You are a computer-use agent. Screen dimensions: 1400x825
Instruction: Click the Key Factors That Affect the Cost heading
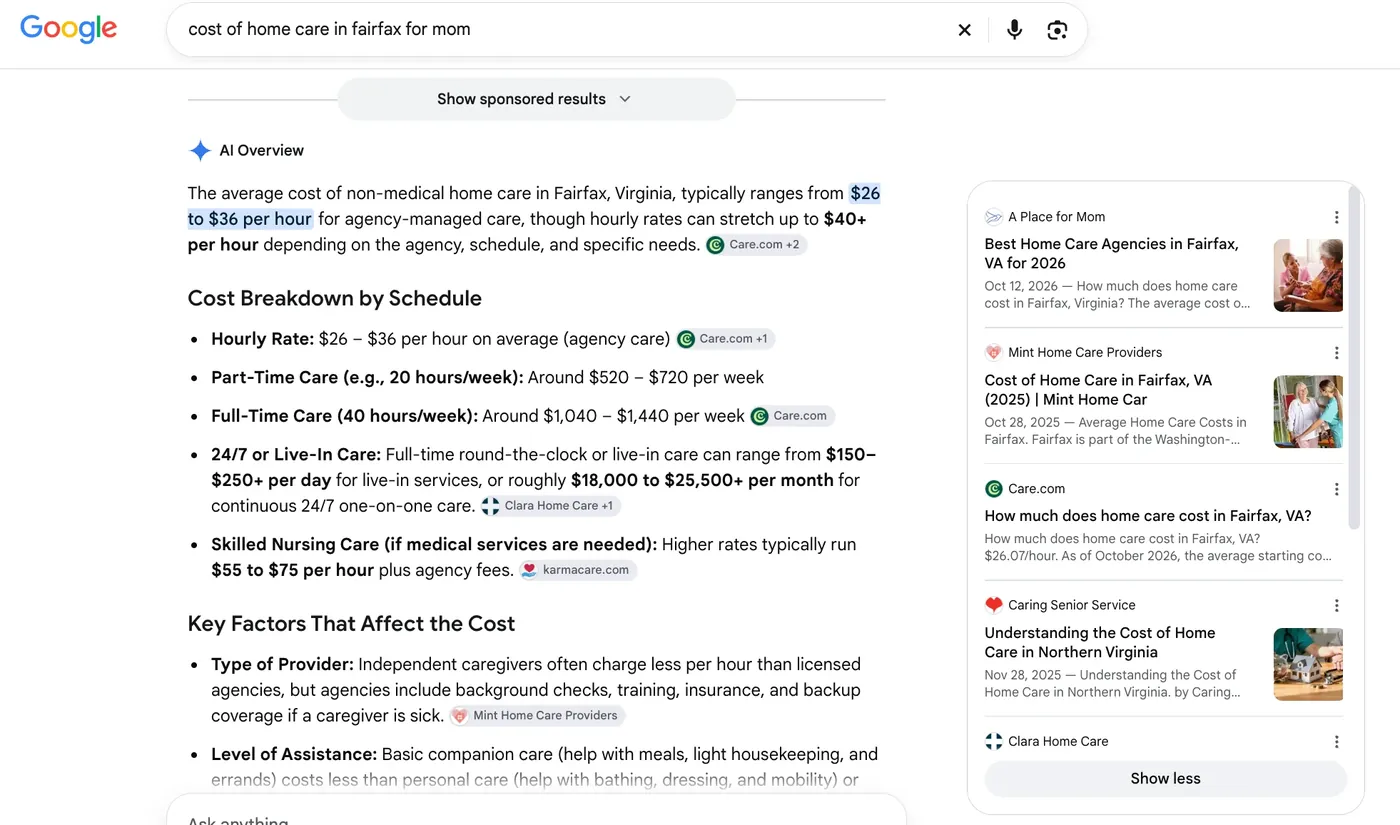pos(351,624)
